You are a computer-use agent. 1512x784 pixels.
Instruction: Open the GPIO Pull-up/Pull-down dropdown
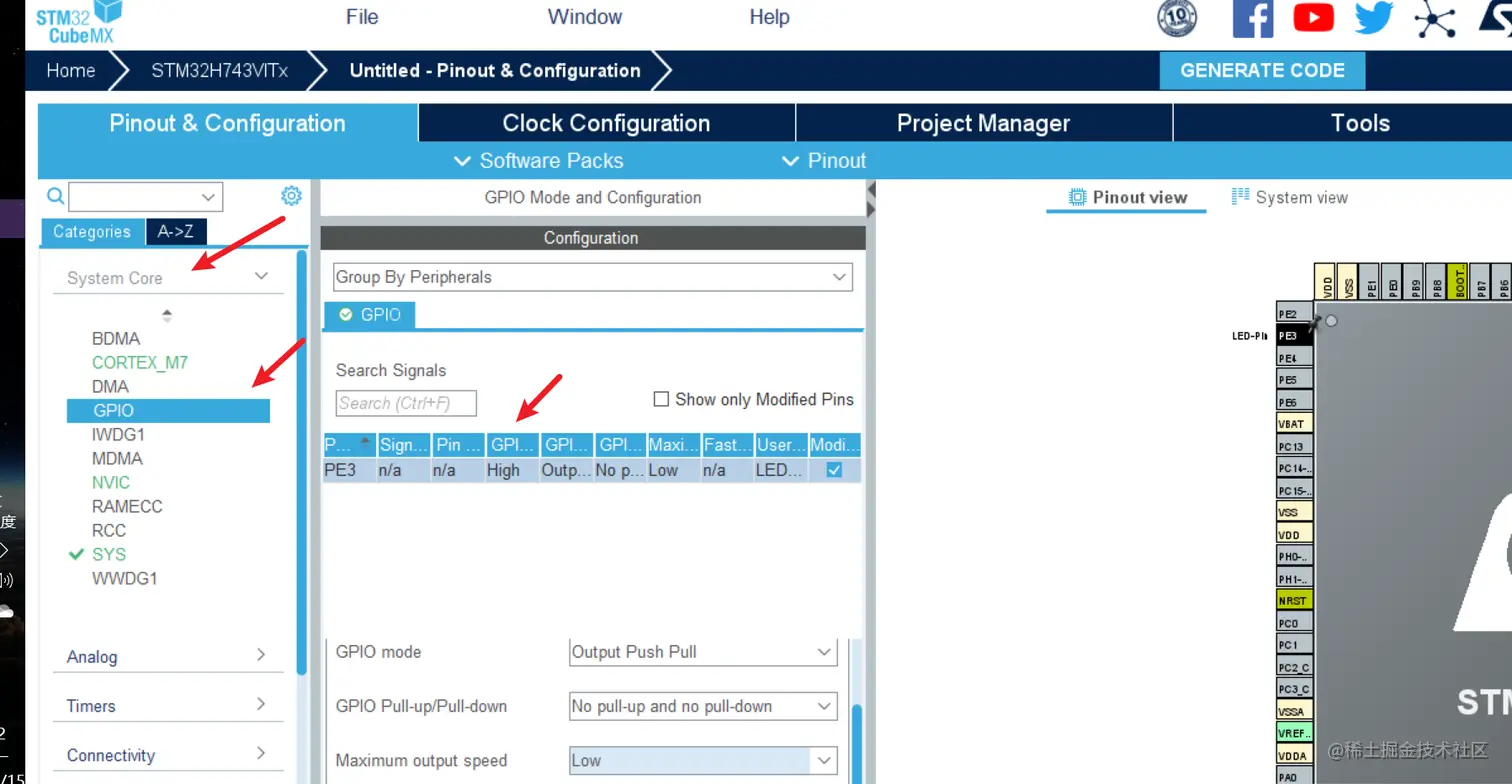[x=703, y=706]
